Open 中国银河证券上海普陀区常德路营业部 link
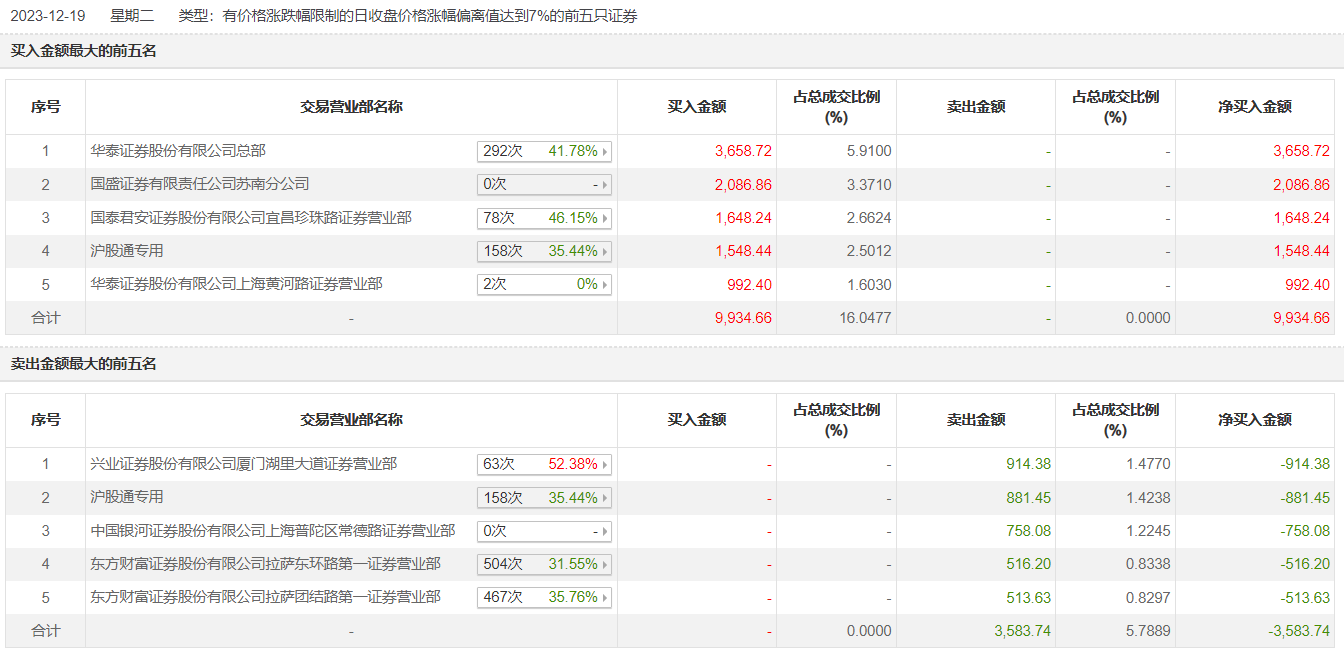This screenshot has height=652, width=1344. pyautogui.click(x=273, y=531)
